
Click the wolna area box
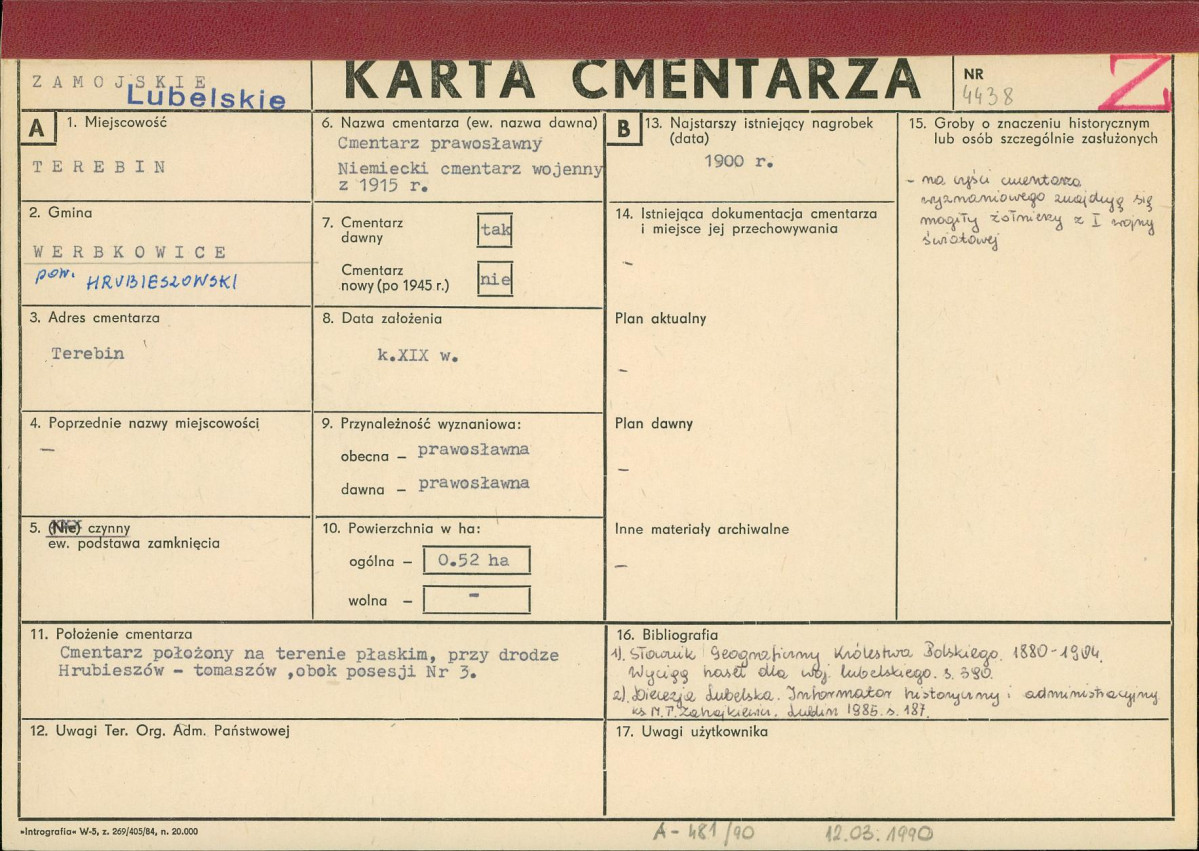(476, 599)
